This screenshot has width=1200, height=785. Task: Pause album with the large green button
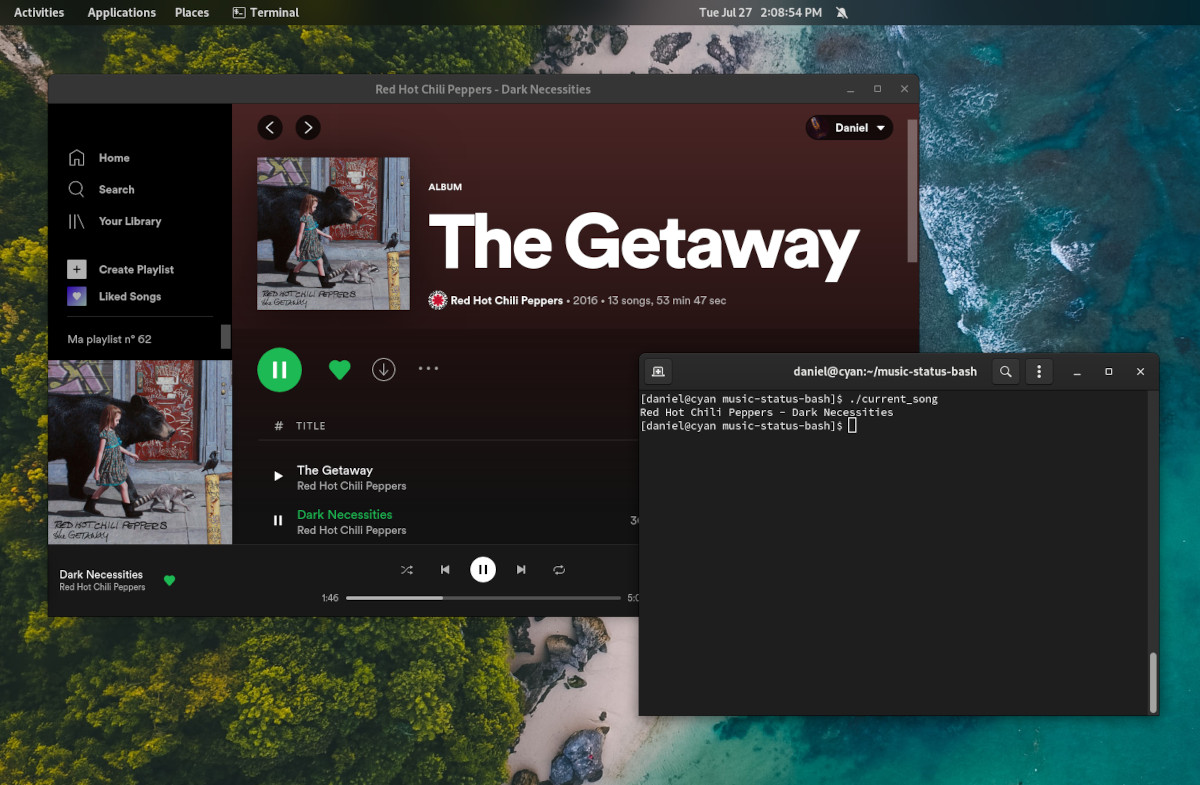[x=280, y=370]
